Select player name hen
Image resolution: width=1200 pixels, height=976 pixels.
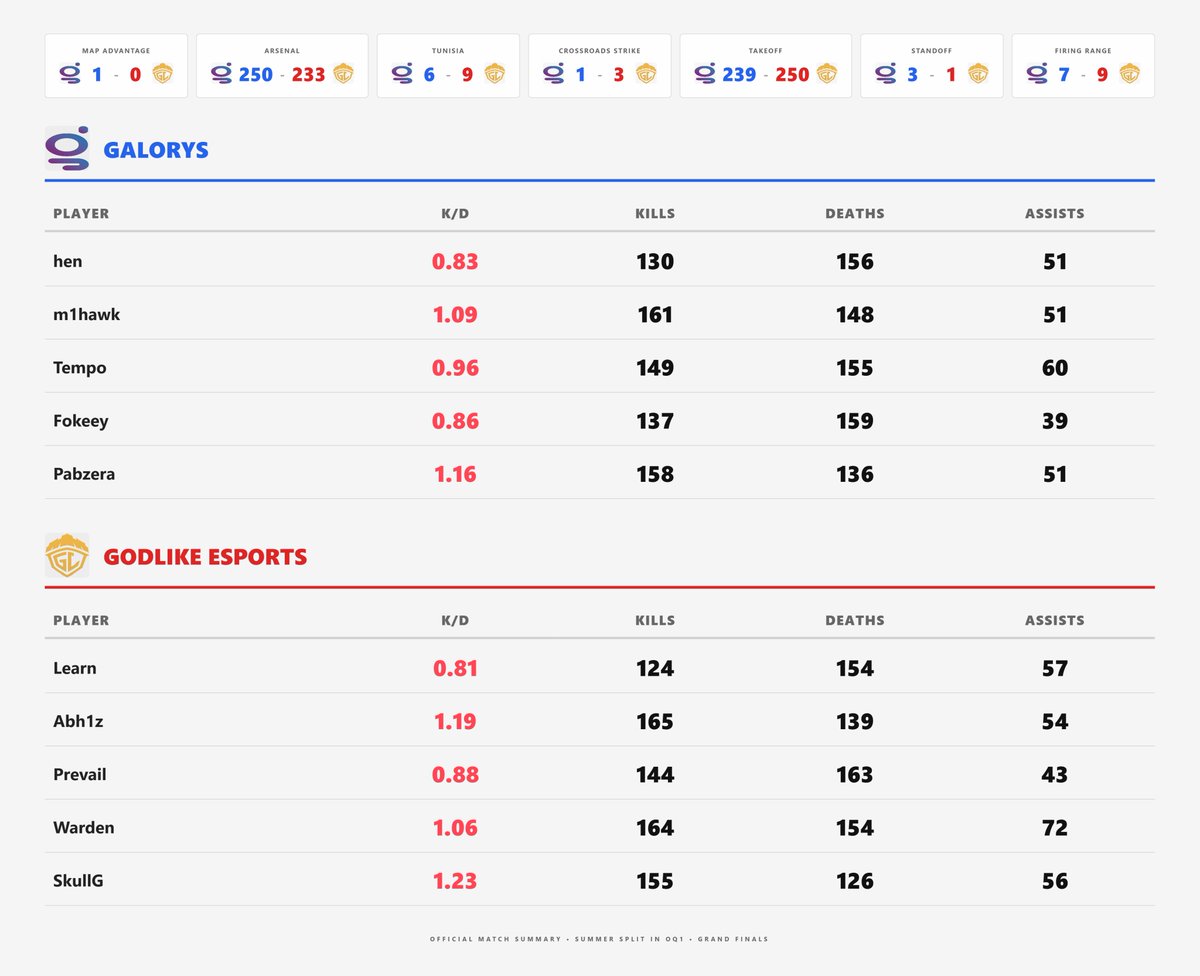pyautogui.click(x=68, y=261)
